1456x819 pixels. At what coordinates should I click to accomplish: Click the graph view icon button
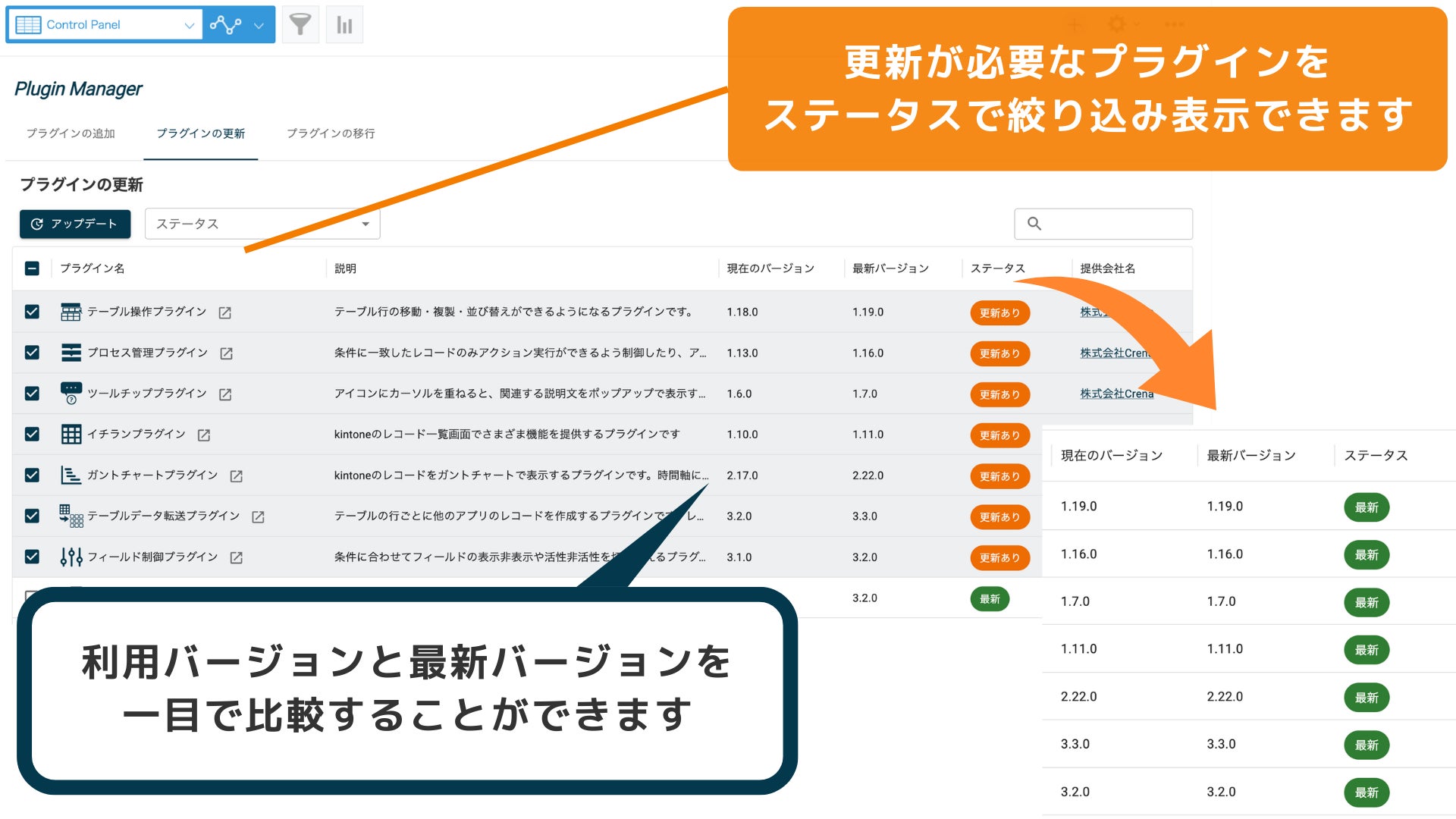click(x=226, y=25)
